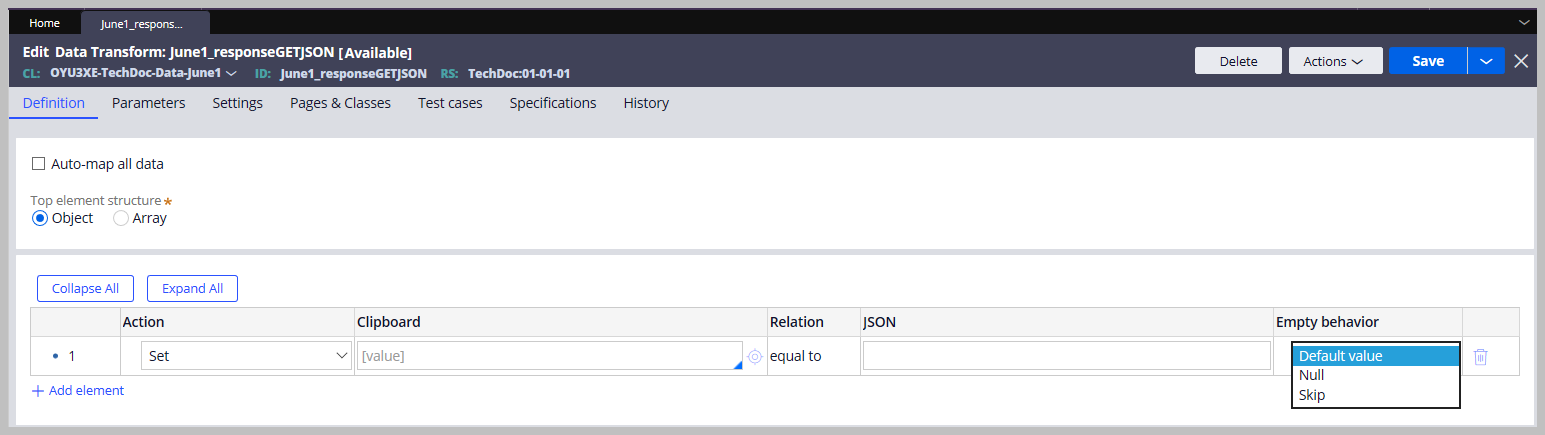
Task: Open the Pages & Classes tab
Action: [340, 103]
